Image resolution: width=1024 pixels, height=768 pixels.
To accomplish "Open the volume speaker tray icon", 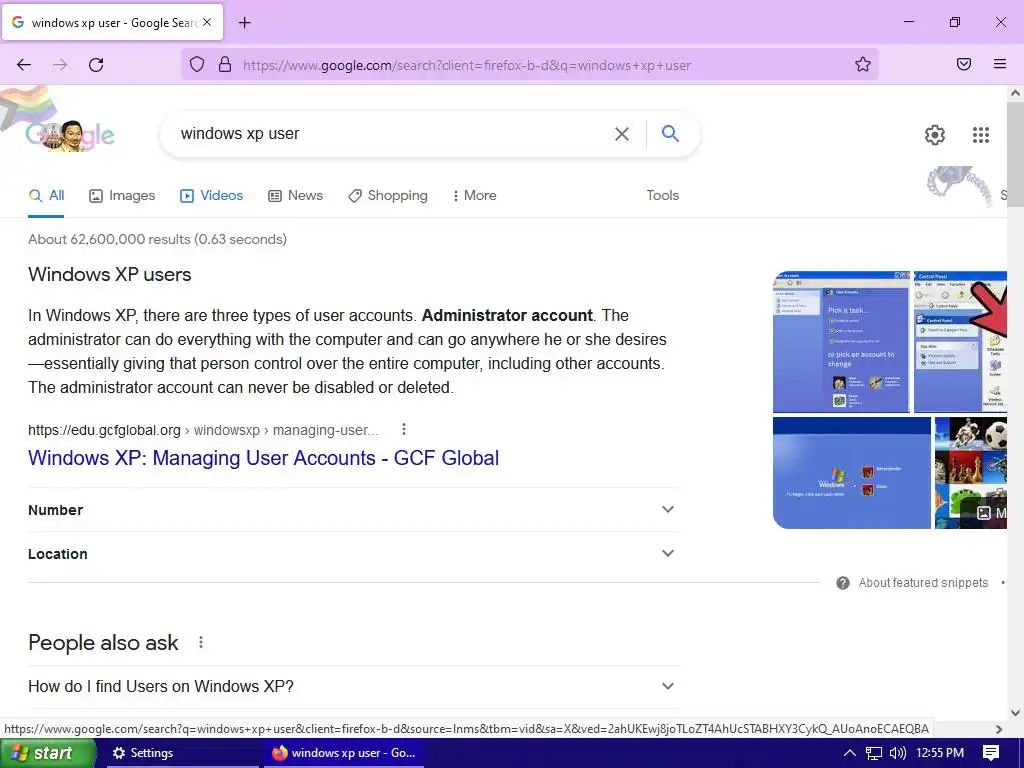I will point(897,753).
